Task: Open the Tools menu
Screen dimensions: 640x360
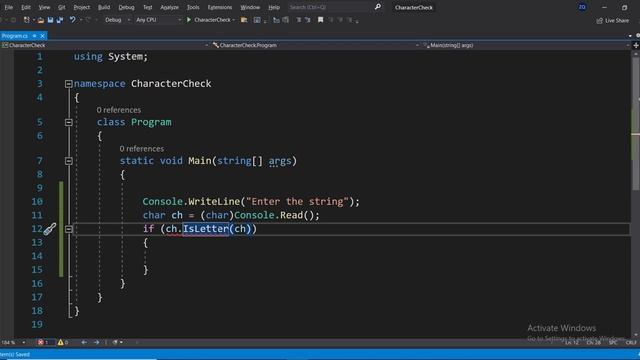Action: [x=193, y=7]
